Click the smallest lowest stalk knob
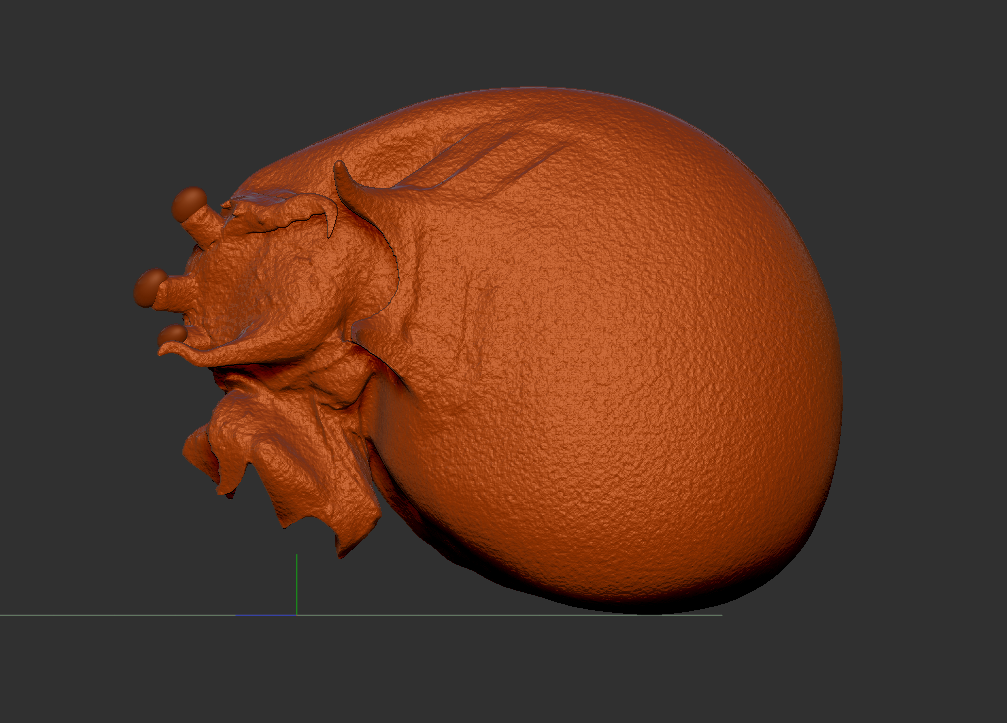1007x723 pixels. 172,333
